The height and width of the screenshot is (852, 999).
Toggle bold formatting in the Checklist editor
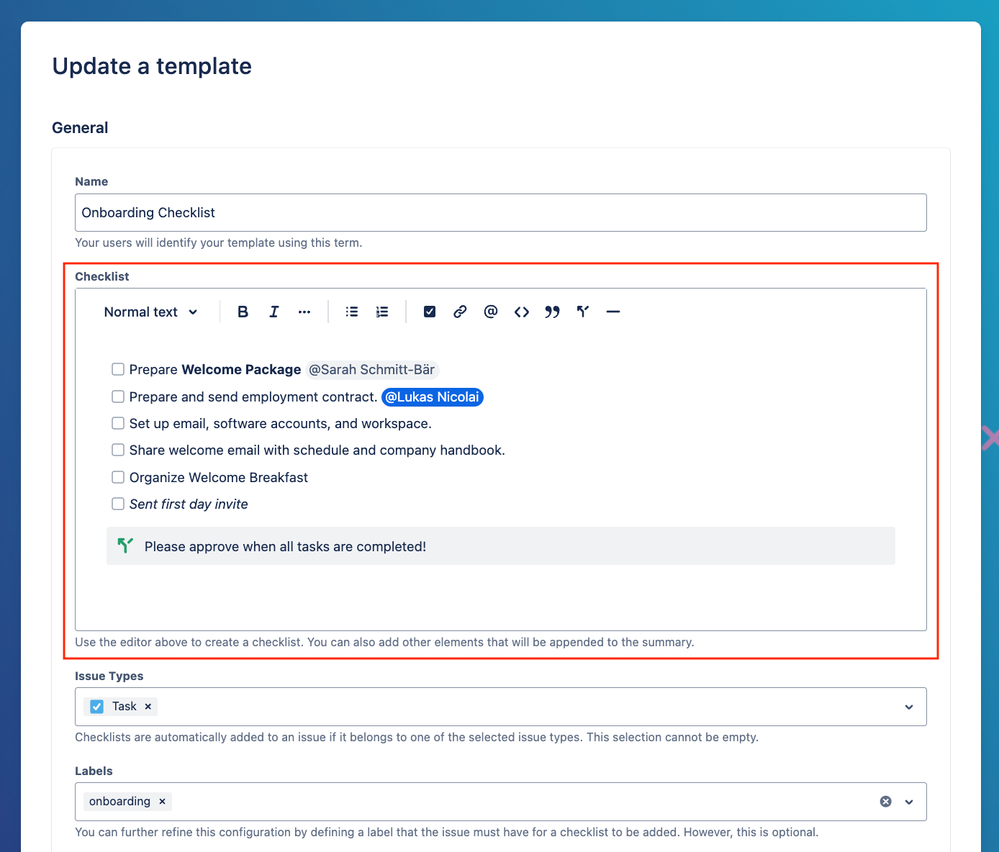tap(243, 312)
